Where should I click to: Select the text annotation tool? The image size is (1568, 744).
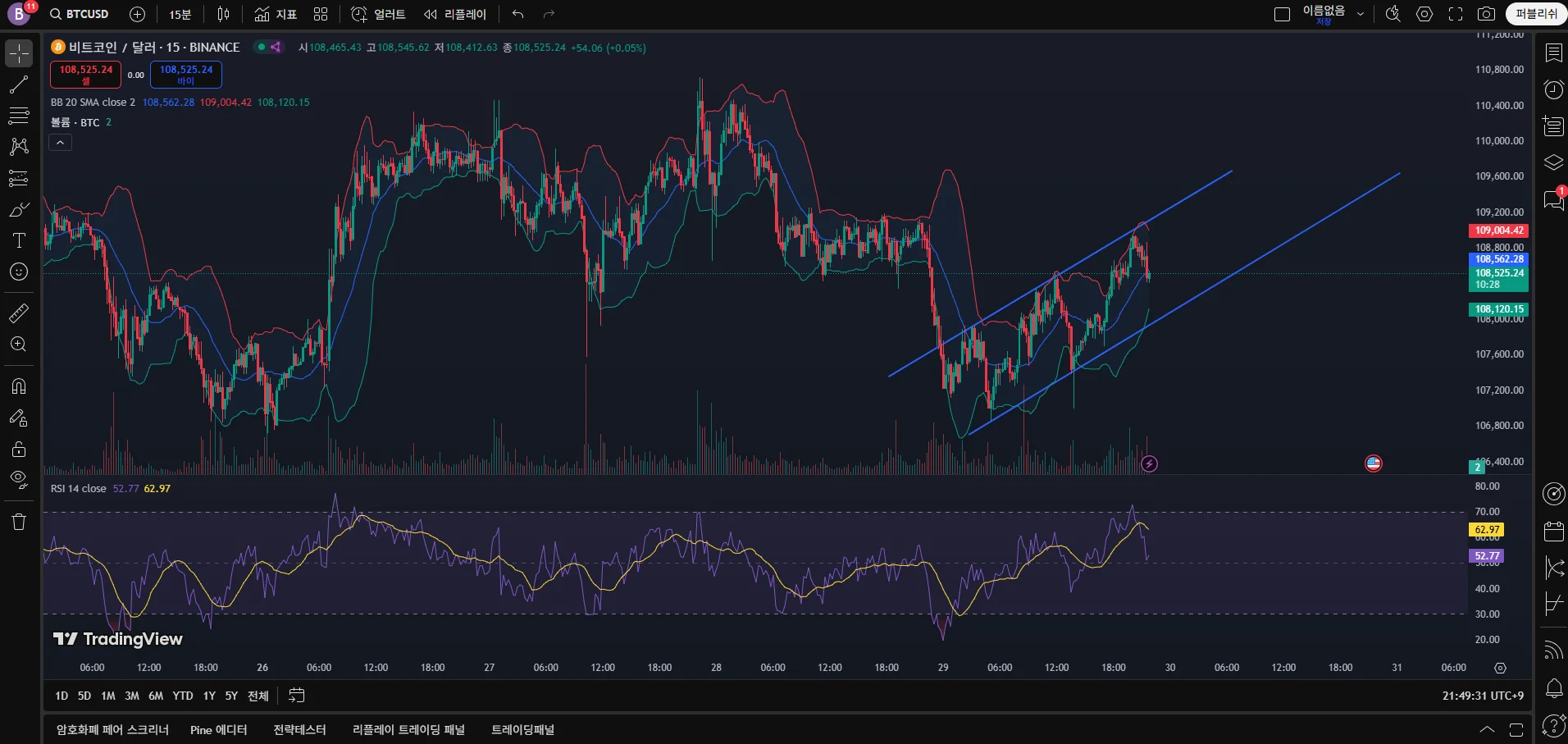click(x=19, y=240)
